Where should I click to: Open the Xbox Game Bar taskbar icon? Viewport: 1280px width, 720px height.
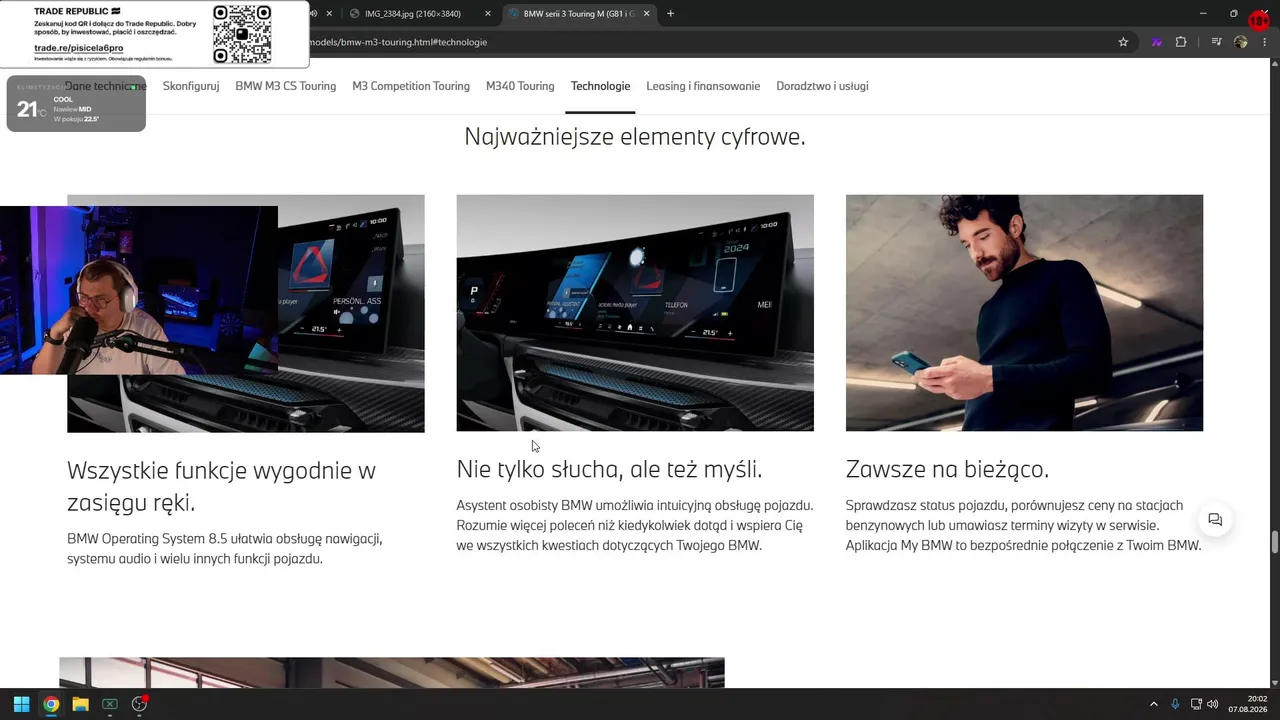(x=110, y=704)
